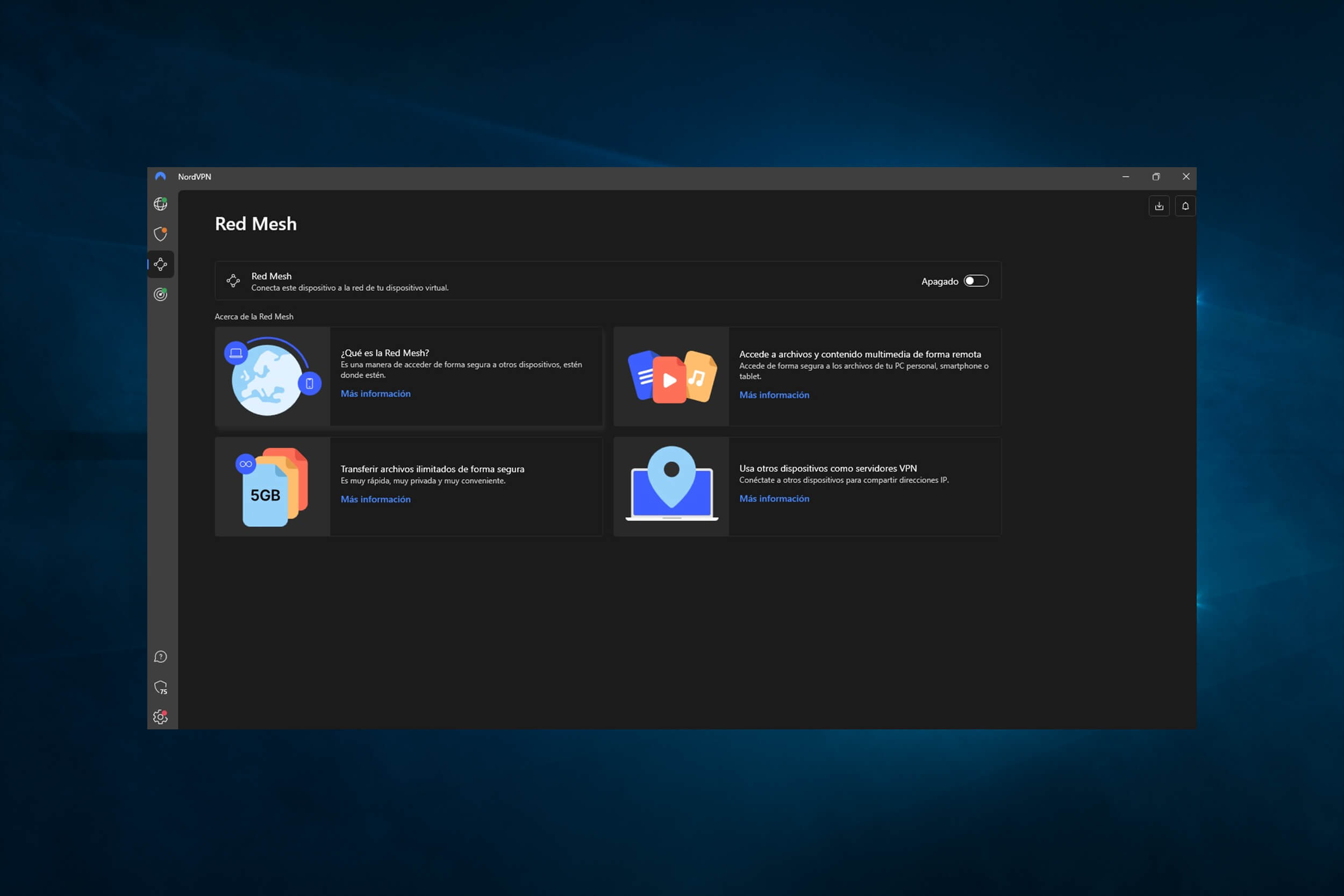The width and height of the screenshot is (1344, 896).
Task: Click the NordVPN logo in the title bar
Action: coord(161,177)
